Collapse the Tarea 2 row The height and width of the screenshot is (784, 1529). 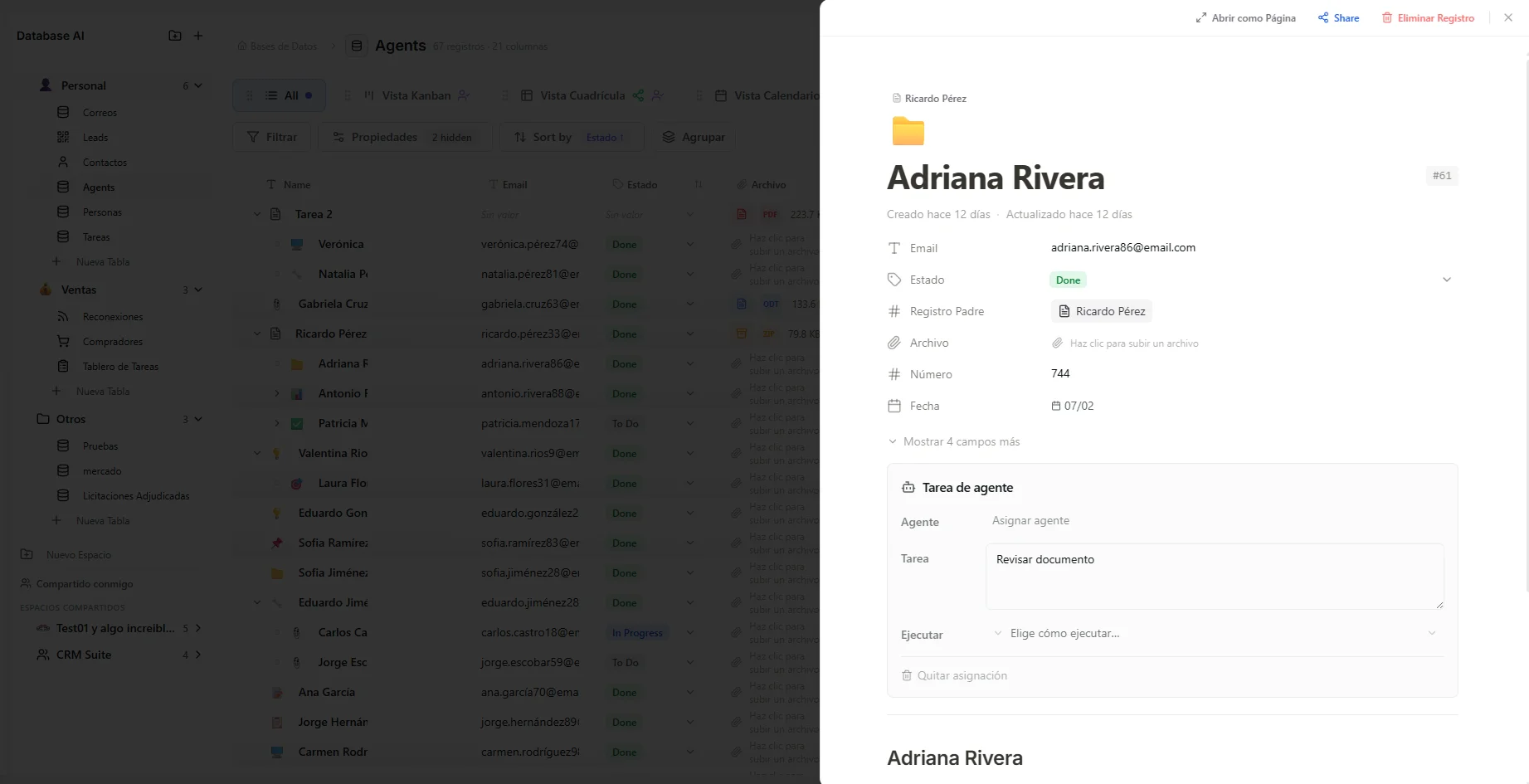coord(257,214)
